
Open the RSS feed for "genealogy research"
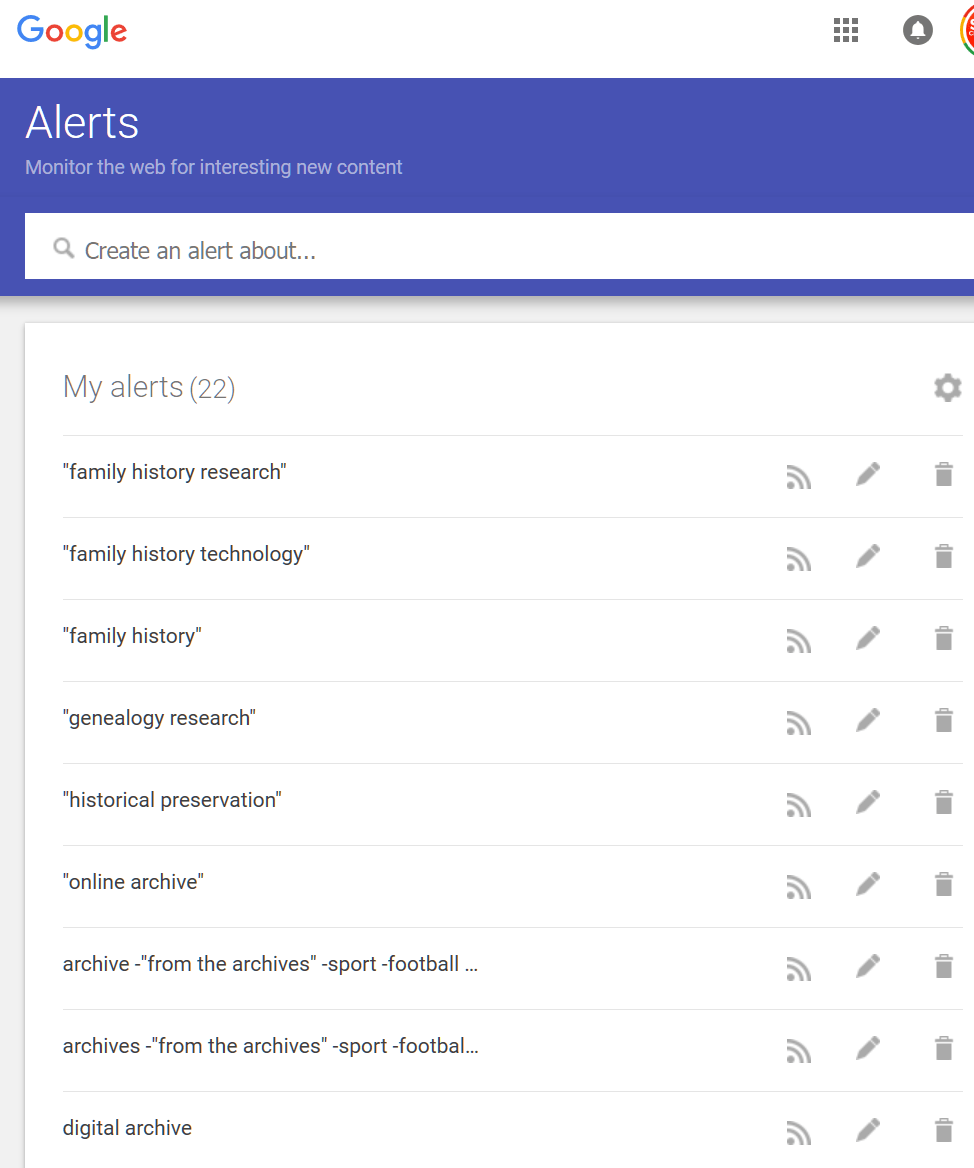click(x=798, y=723)
